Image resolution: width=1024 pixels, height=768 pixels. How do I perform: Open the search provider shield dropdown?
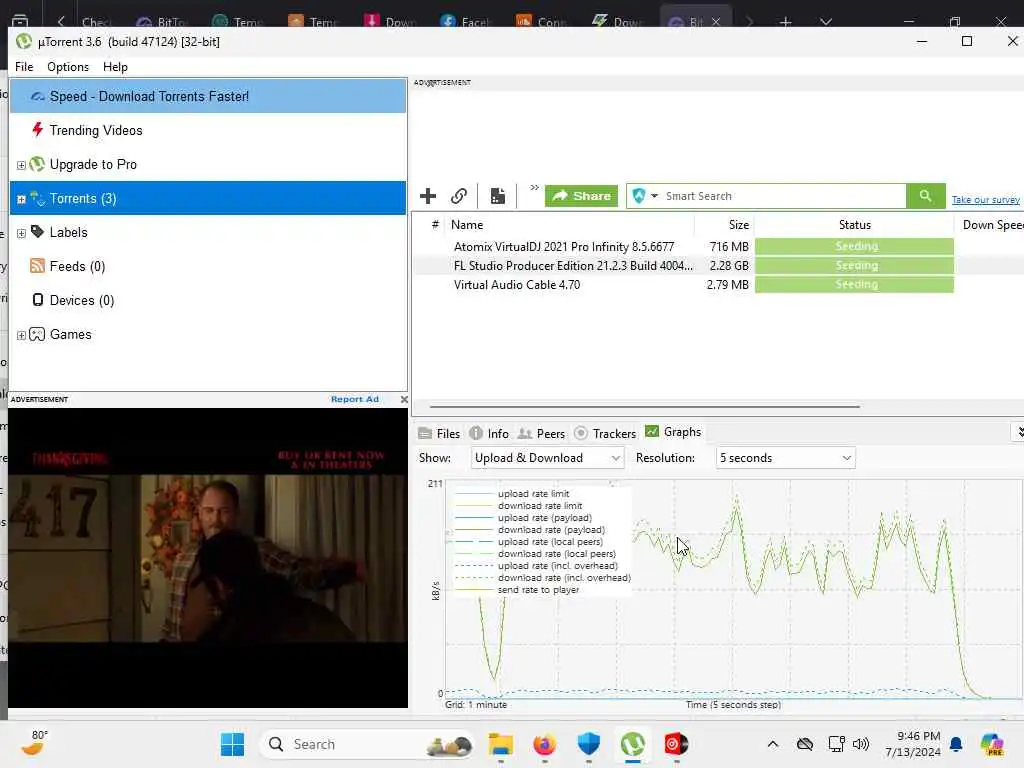click(645, 196)
